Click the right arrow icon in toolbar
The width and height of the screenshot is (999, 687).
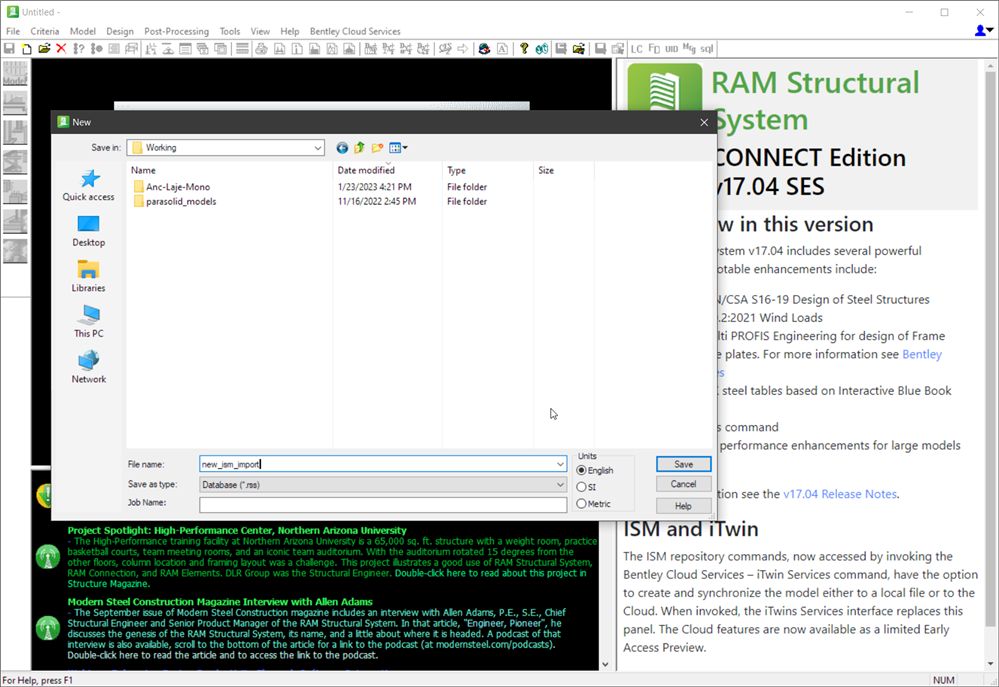click(463, 48)
